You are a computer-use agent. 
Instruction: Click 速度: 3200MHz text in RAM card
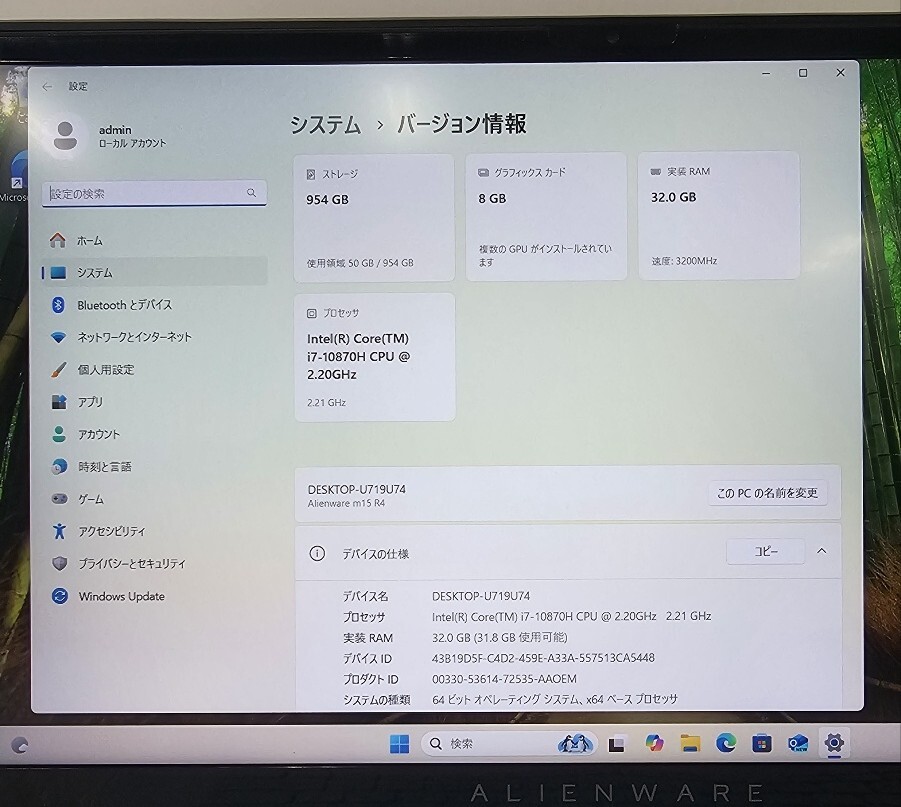point(684,261)
